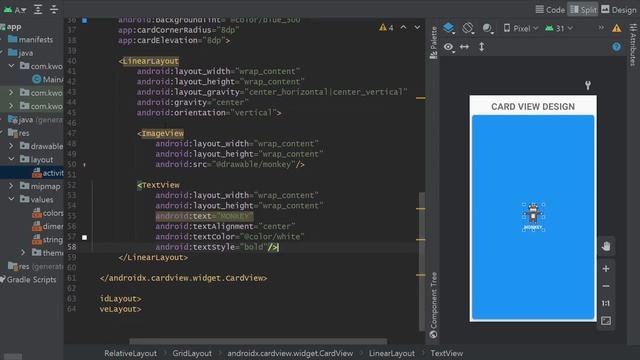
Task: Click RelativeLayout in breadcrumb bar
Action: 130,353
